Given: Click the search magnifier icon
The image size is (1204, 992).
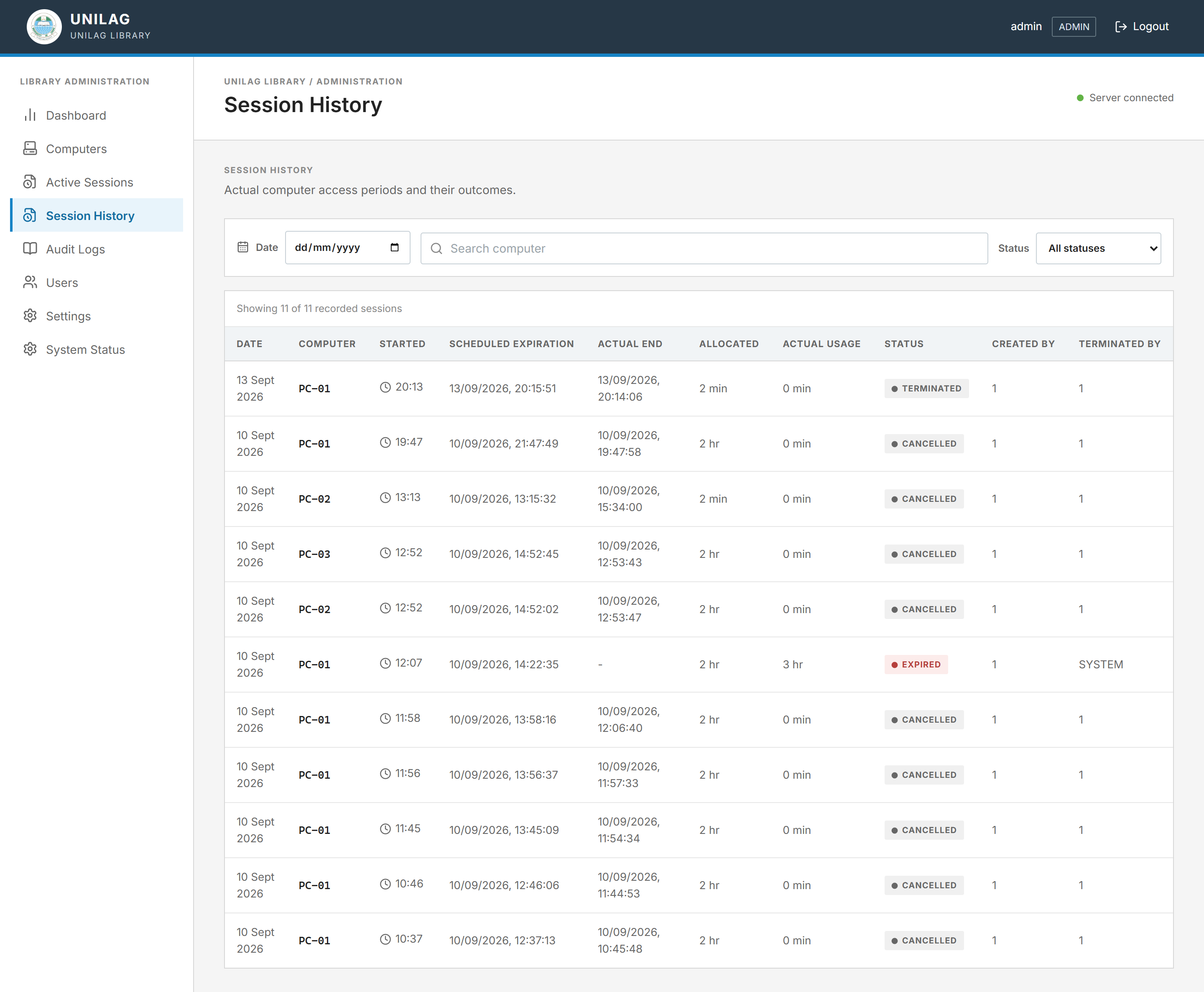Looking at the screenshot, I should click(x=436, y=248).
